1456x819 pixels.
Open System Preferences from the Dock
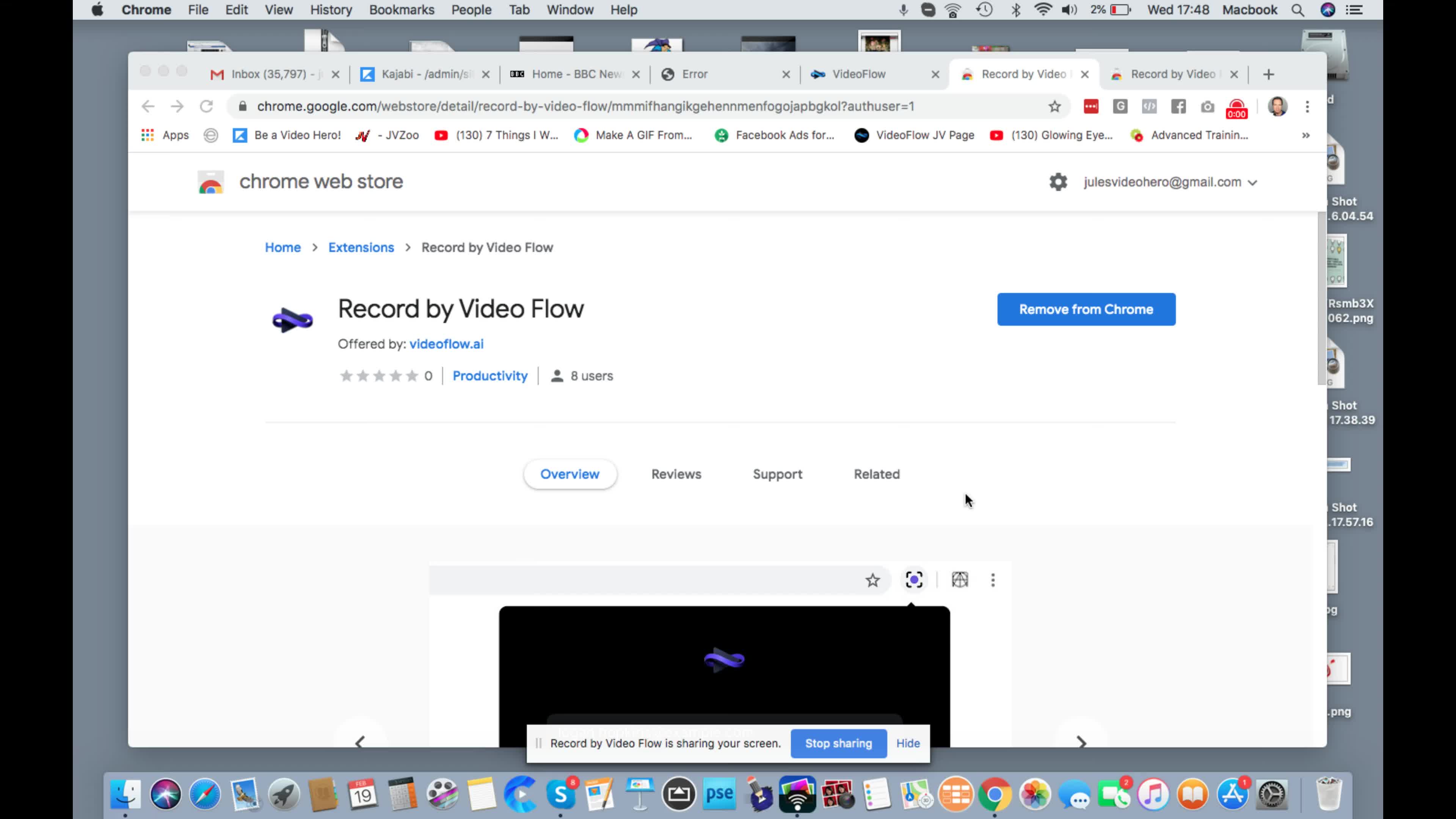click(x=1272, y=794)
